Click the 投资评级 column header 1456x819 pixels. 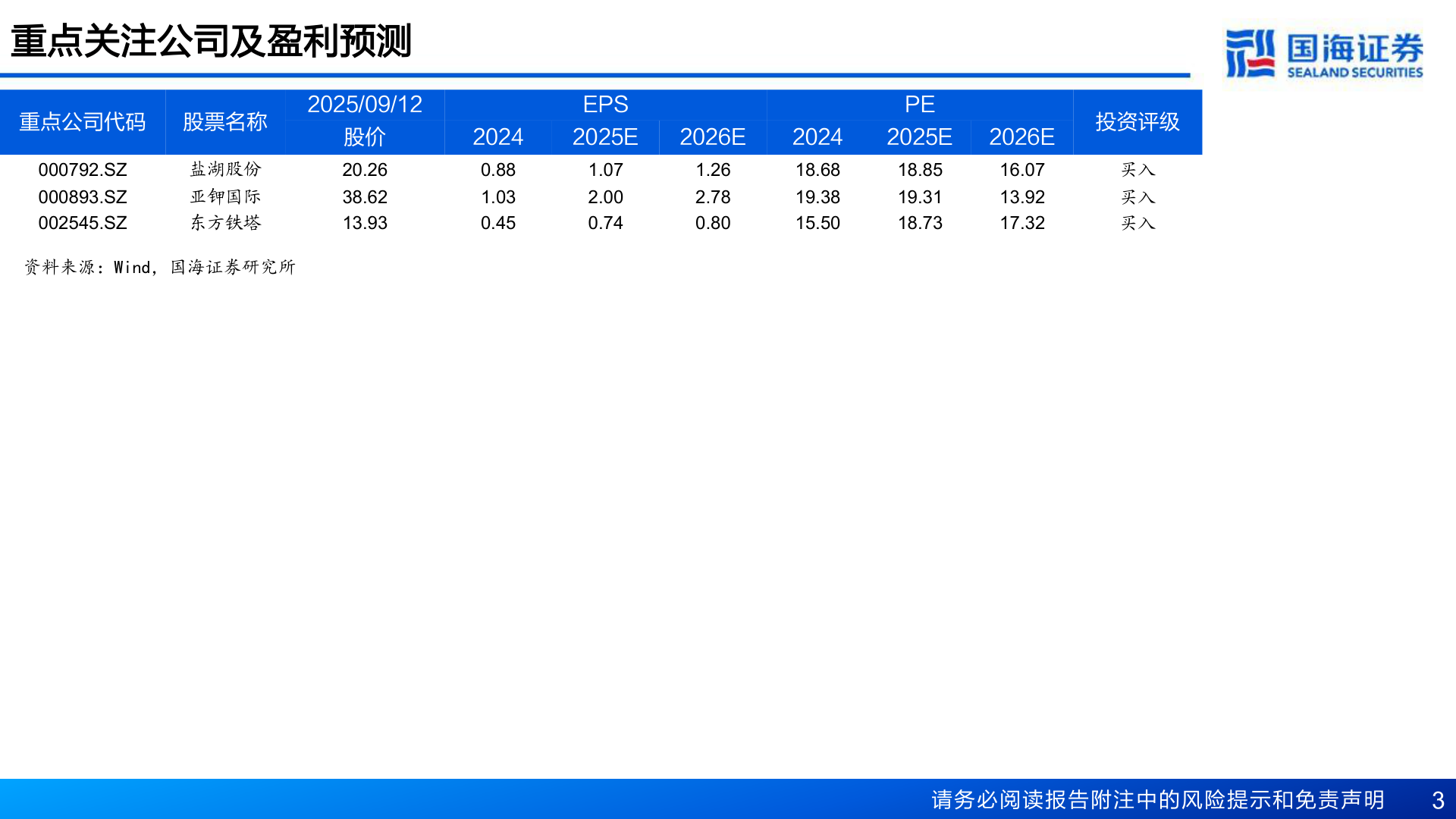pos(1137,121)
